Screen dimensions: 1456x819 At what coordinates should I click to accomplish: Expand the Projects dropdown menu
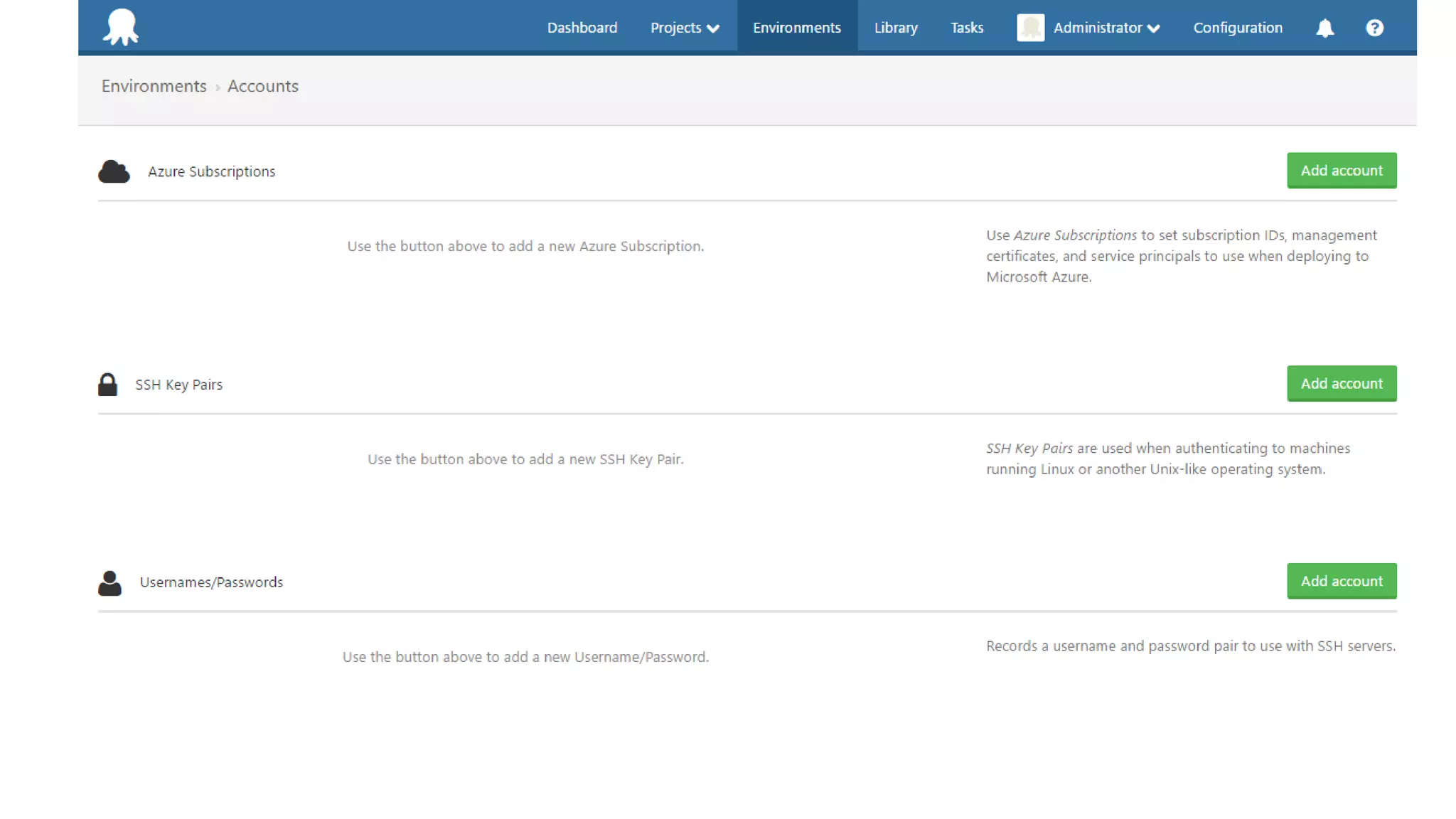pos(685,28)
